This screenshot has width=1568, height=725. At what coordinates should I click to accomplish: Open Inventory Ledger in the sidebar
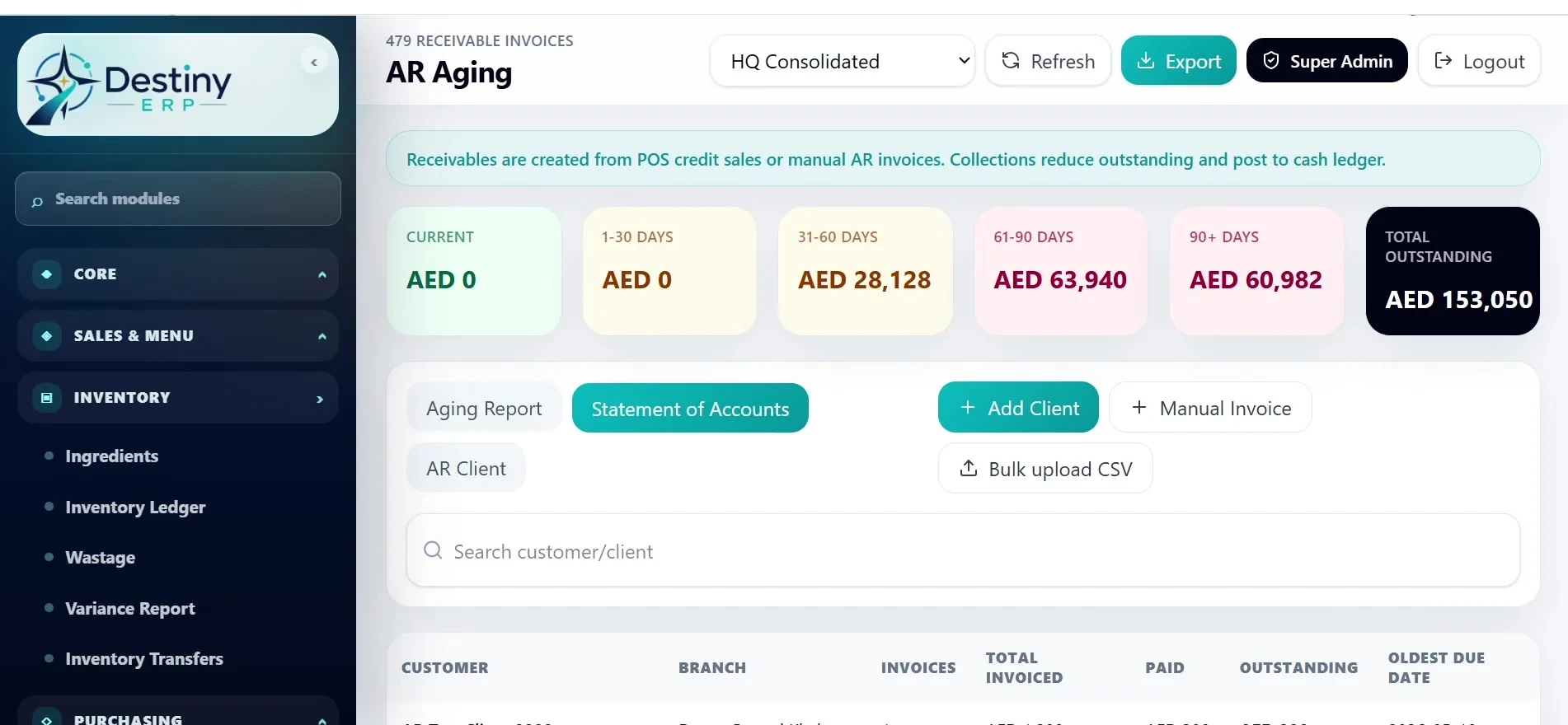pyautogui.click(x=135, y=507)
